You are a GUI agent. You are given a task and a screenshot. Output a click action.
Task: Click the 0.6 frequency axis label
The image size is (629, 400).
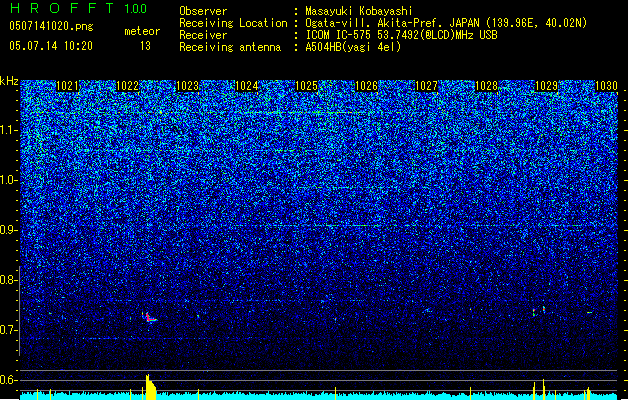click(x=9, y=380)
